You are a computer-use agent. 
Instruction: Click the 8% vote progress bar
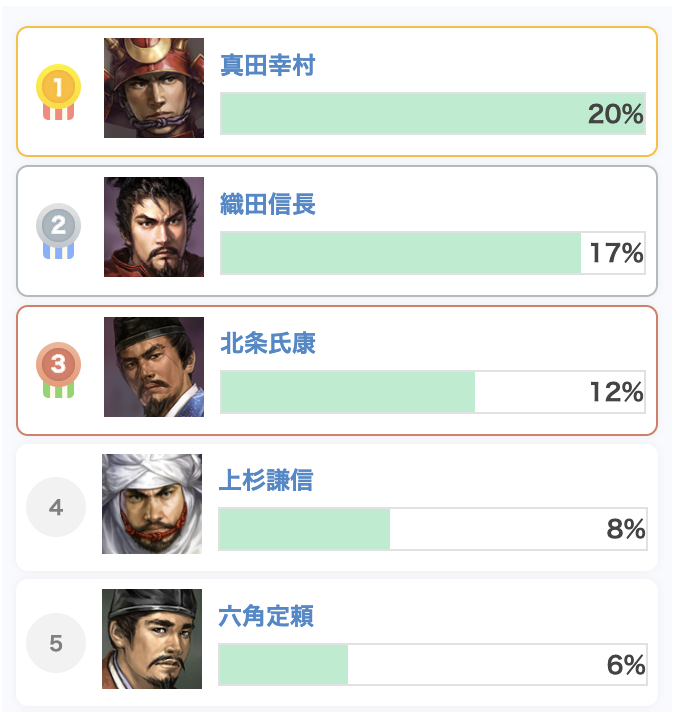click(x=432, y=529)
